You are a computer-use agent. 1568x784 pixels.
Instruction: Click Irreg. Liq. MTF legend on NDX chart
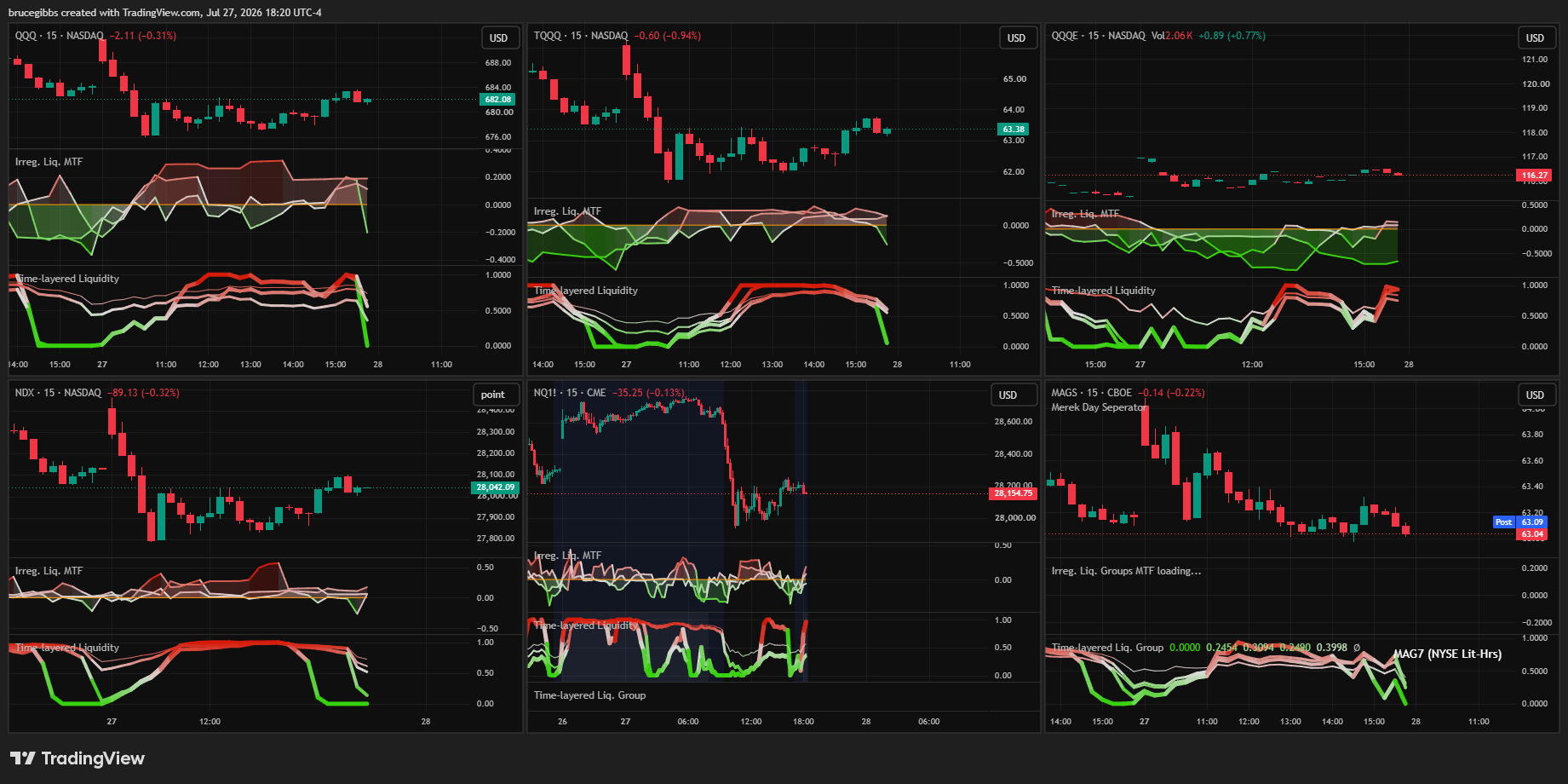[x=49, y=571]
